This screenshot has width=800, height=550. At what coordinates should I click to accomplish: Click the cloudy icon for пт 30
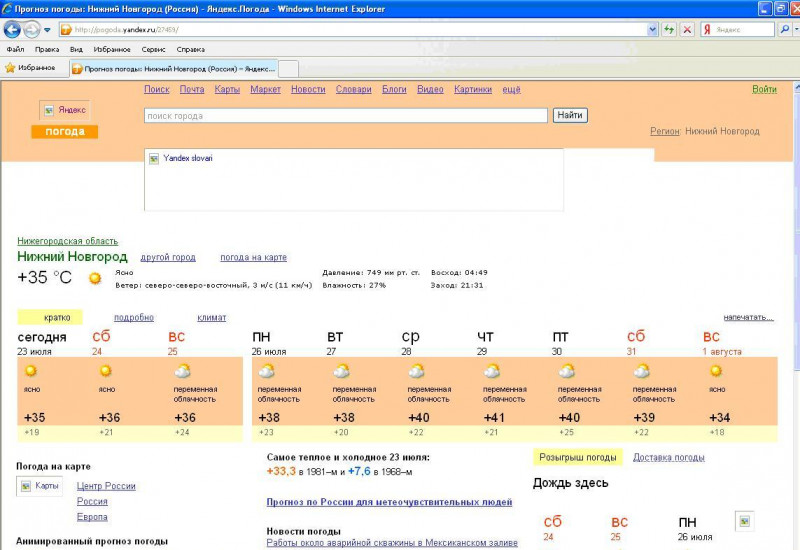tap(567, 370)
